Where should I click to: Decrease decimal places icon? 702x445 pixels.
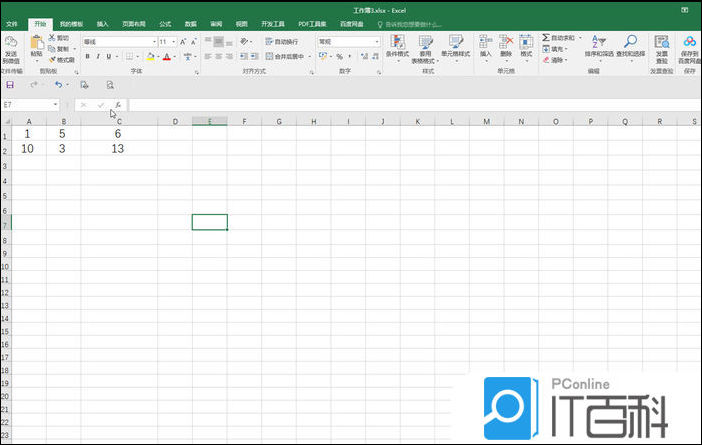376,56
